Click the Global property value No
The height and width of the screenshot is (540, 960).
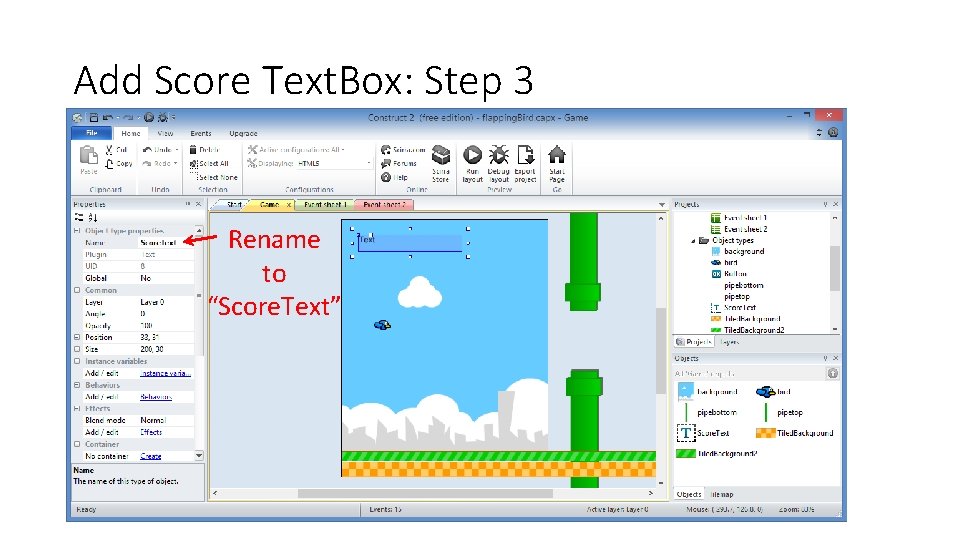point(166,278)
